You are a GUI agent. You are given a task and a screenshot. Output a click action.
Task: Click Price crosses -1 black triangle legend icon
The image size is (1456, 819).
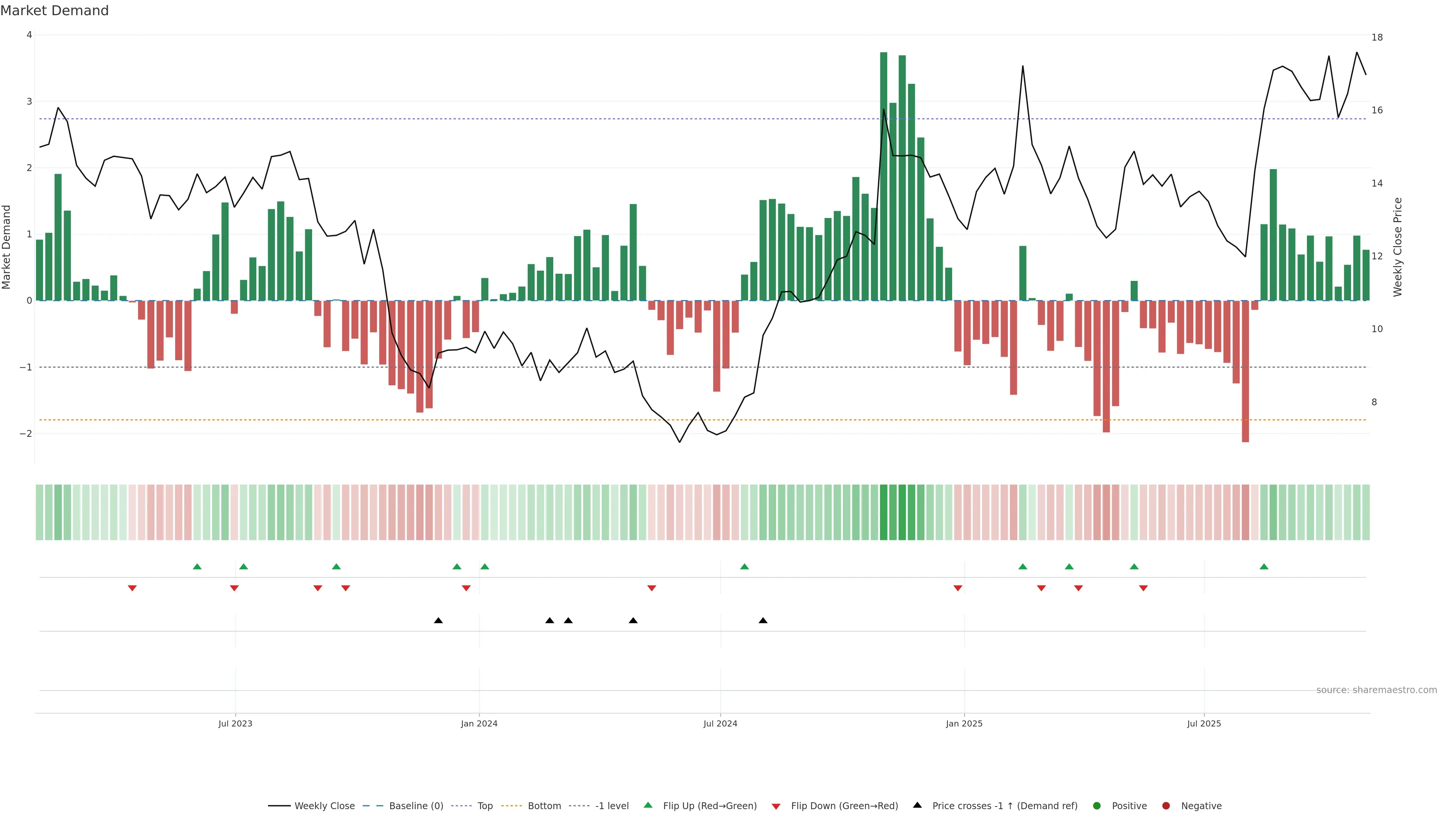(917, 805)
